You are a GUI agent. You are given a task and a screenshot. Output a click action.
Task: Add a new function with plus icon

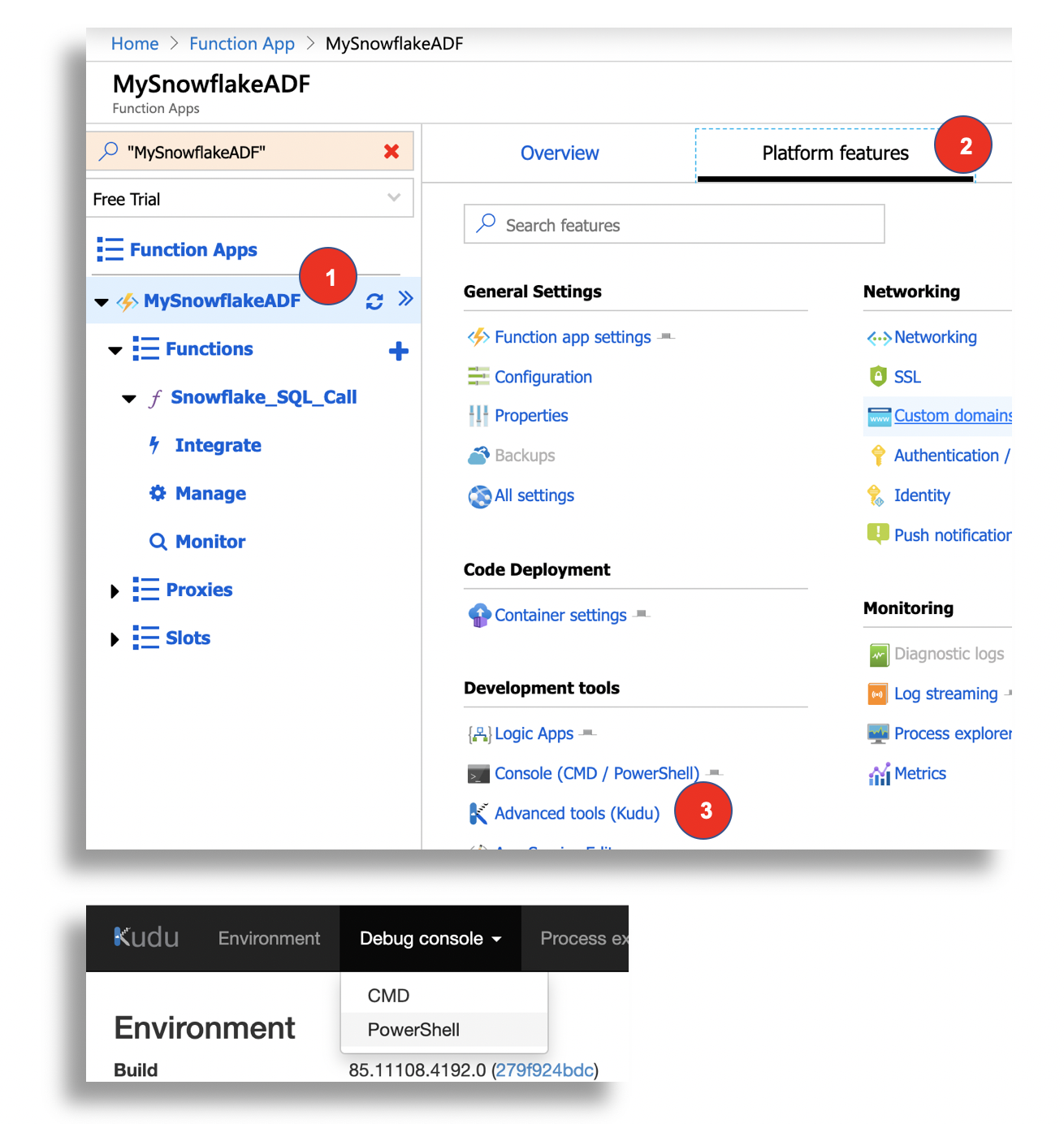click(399, 351)
